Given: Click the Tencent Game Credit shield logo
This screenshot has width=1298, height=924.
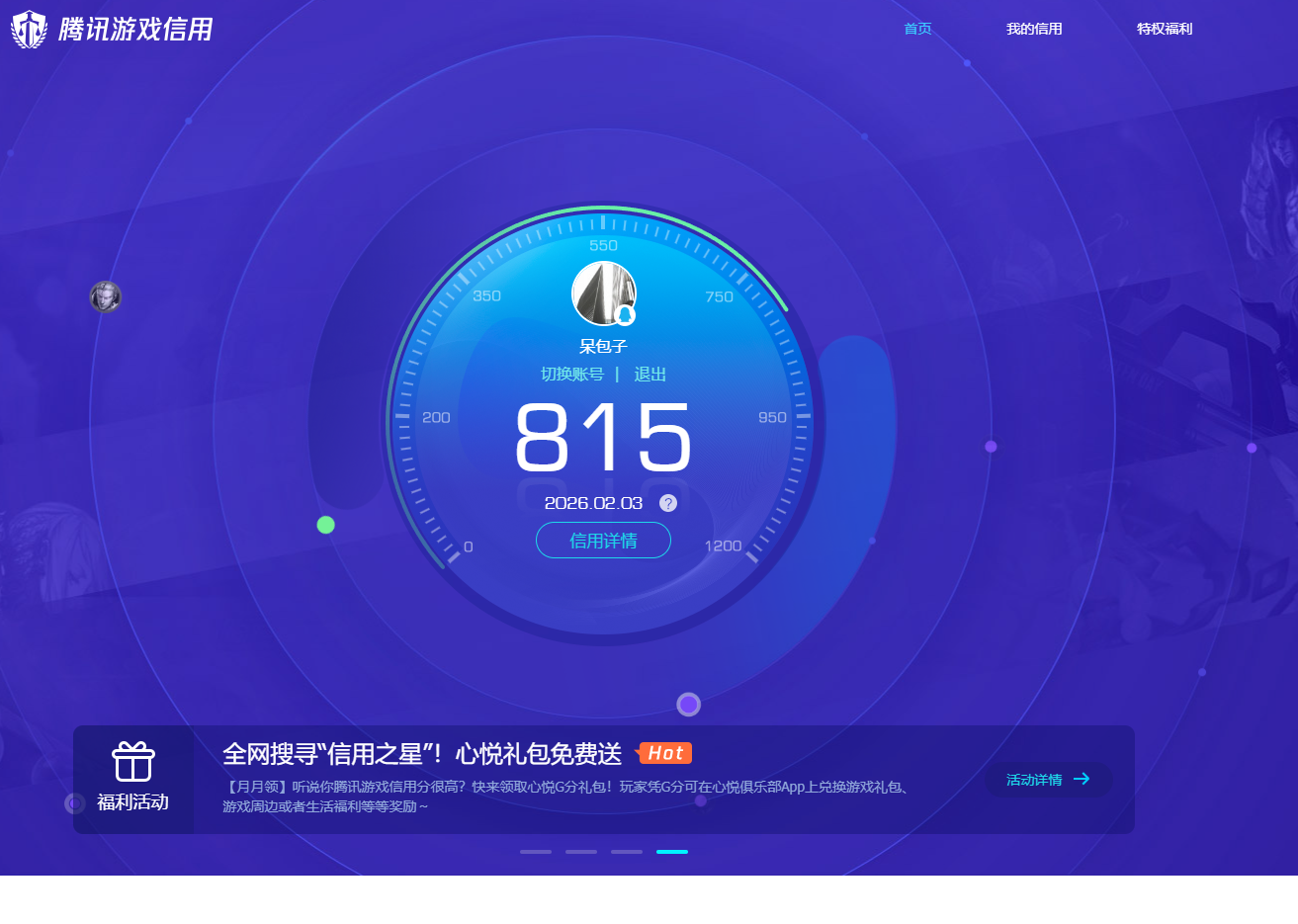Looking at the screenshot, I should (x=29, y=30).
